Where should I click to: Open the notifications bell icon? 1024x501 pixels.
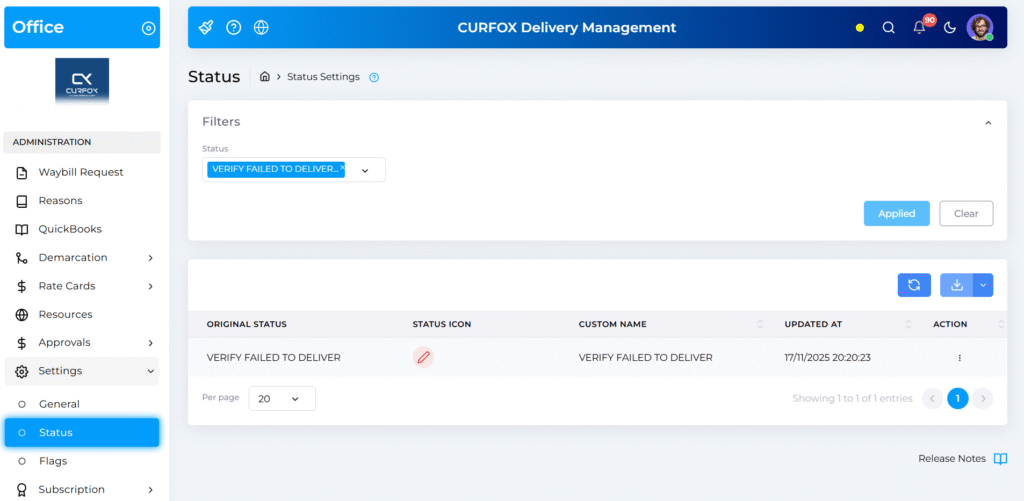coord(919,28)
